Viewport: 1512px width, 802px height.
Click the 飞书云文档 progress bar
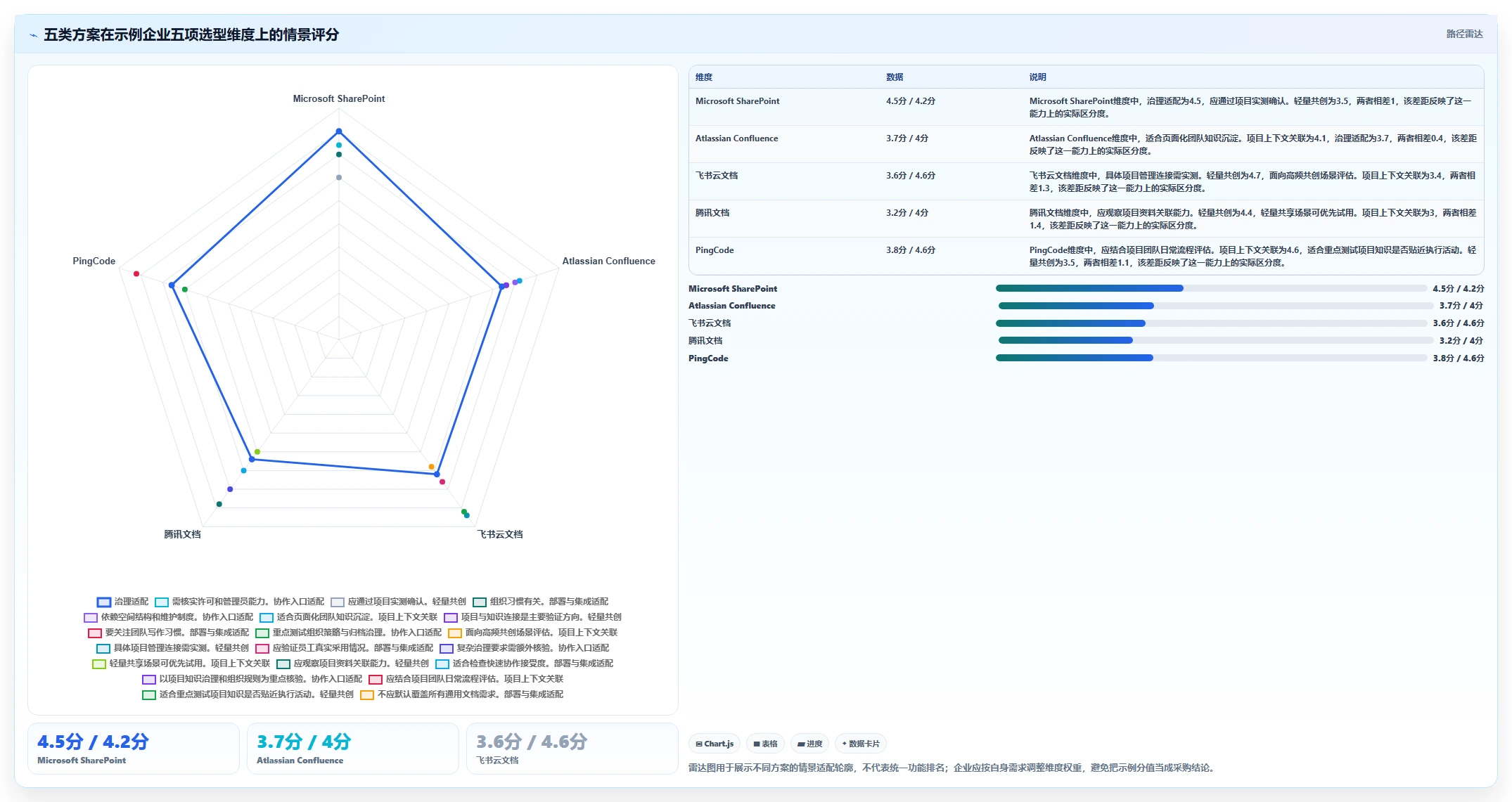[x=1211, y=323]
